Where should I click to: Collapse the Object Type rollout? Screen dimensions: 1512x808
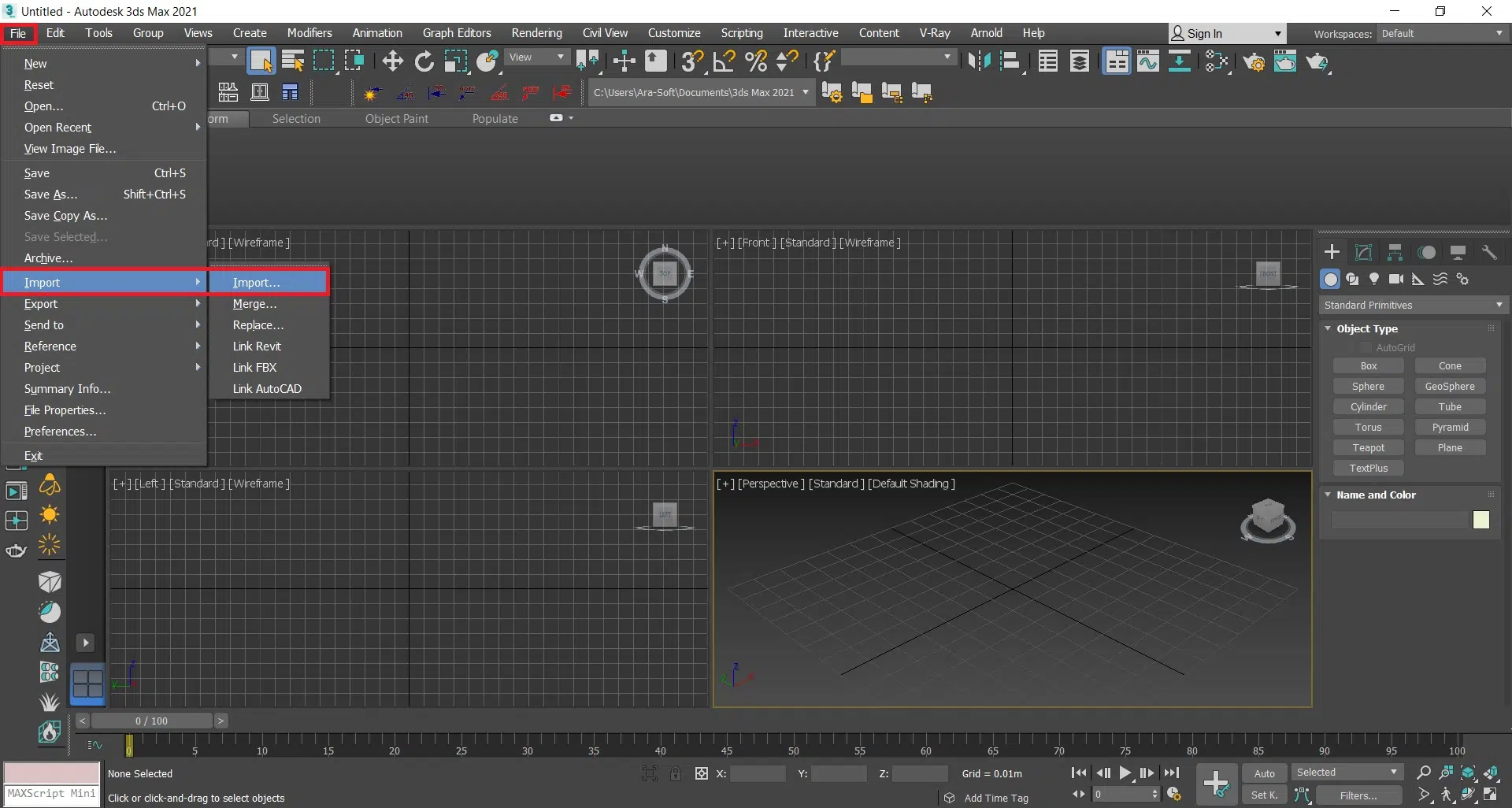tap(1366, 328)
